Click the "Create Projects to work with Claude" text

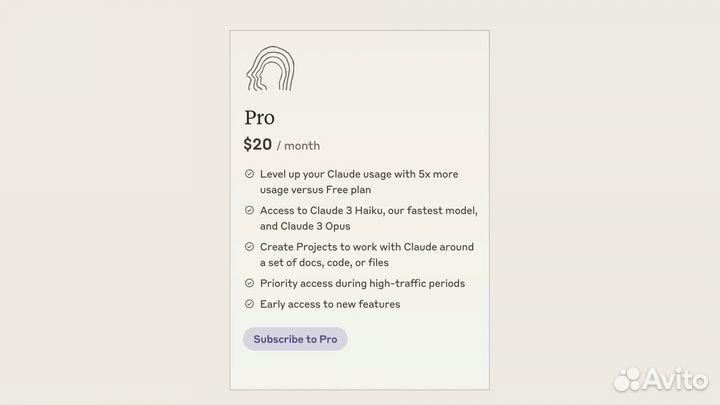pyautogui.click(x=367, y=247)
